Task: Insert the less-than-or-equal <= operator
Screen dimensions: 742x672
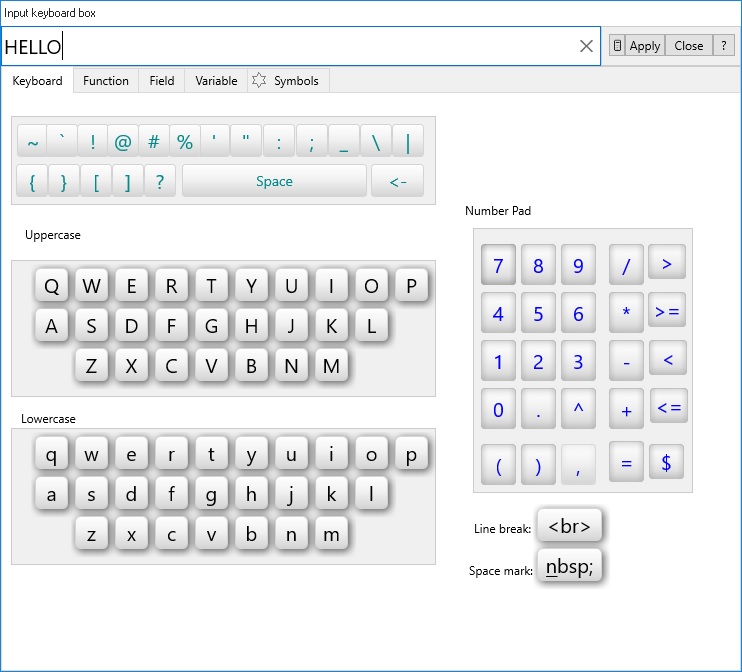Action: tap(669, 406)
